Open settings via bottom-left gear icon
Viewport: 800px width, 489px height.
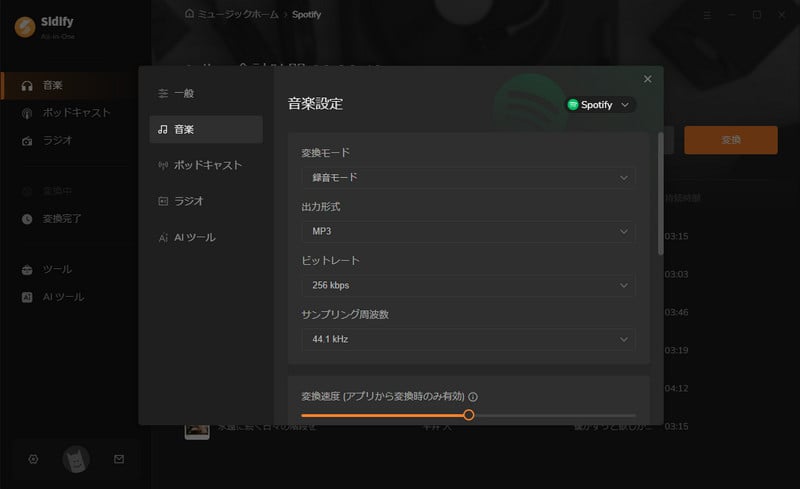pos(33,459)
